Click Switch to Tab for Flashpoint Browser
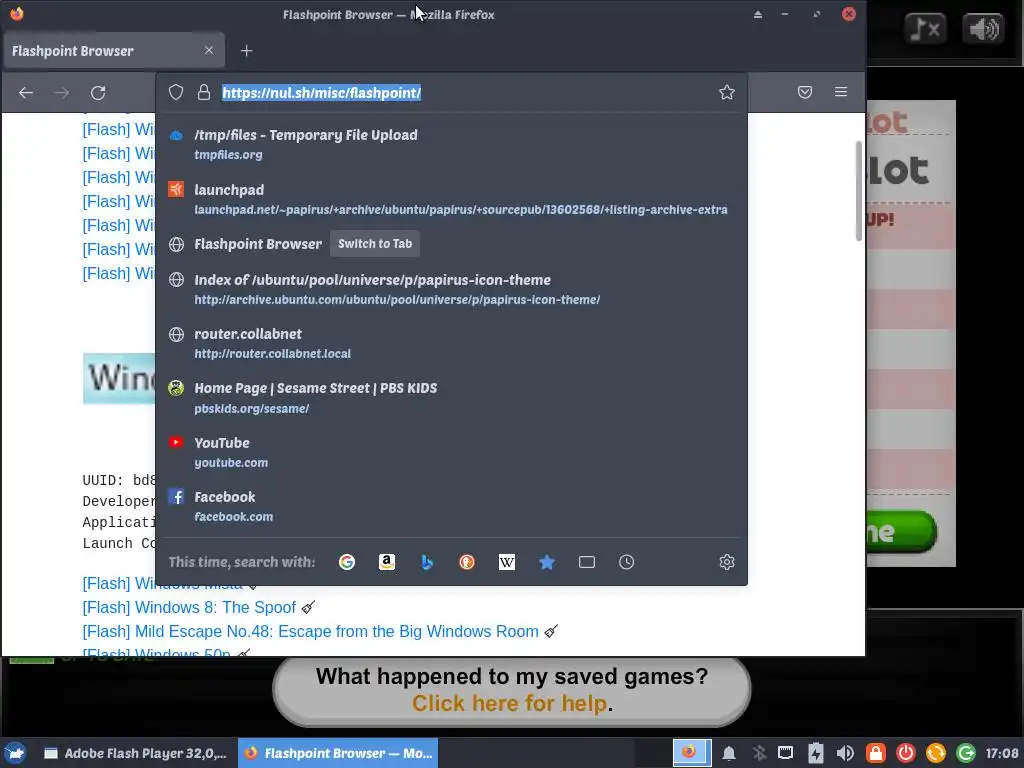This screenshot has width=1024, height=768. click(375, 244)
